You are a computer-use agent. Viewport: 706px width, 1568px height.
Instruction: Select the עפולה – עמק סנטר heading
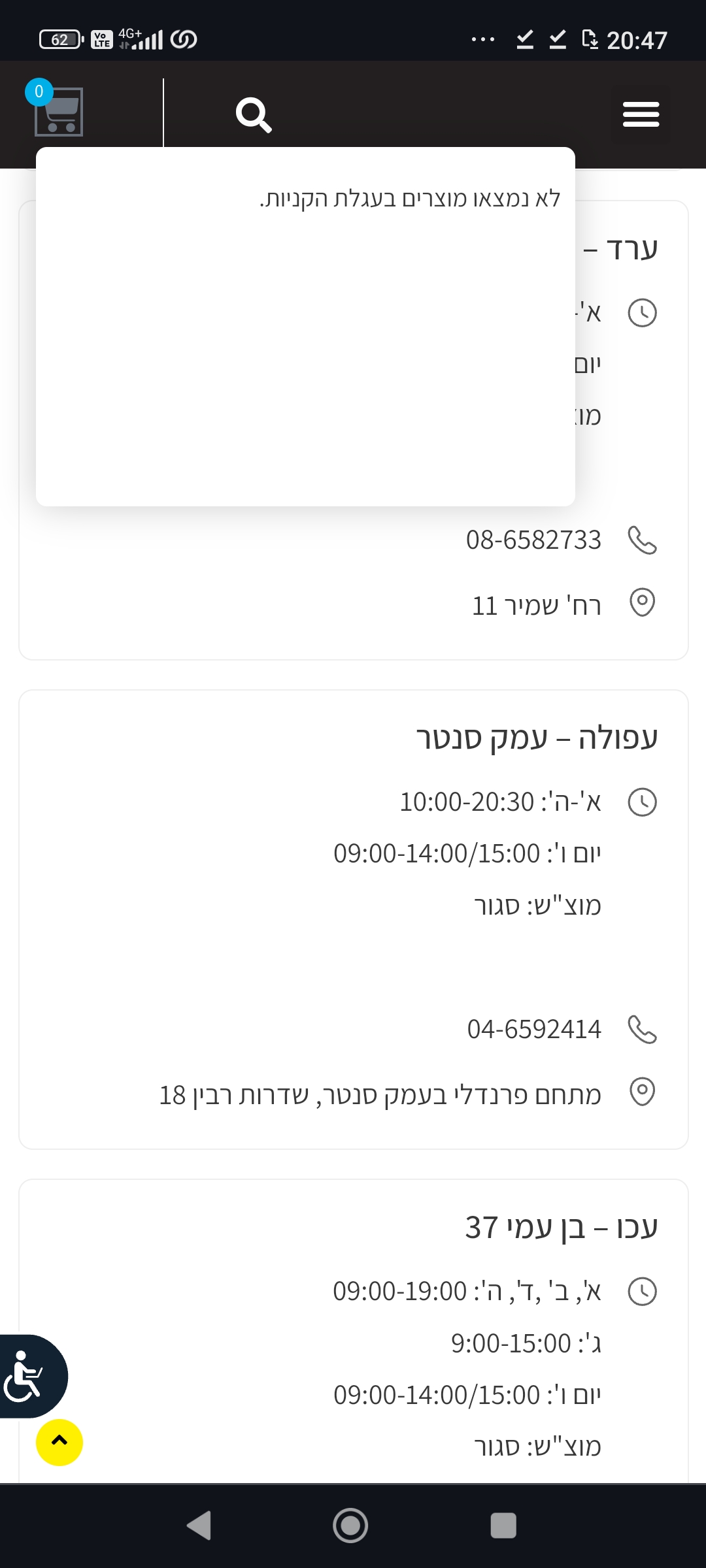(x=537, y=738)
